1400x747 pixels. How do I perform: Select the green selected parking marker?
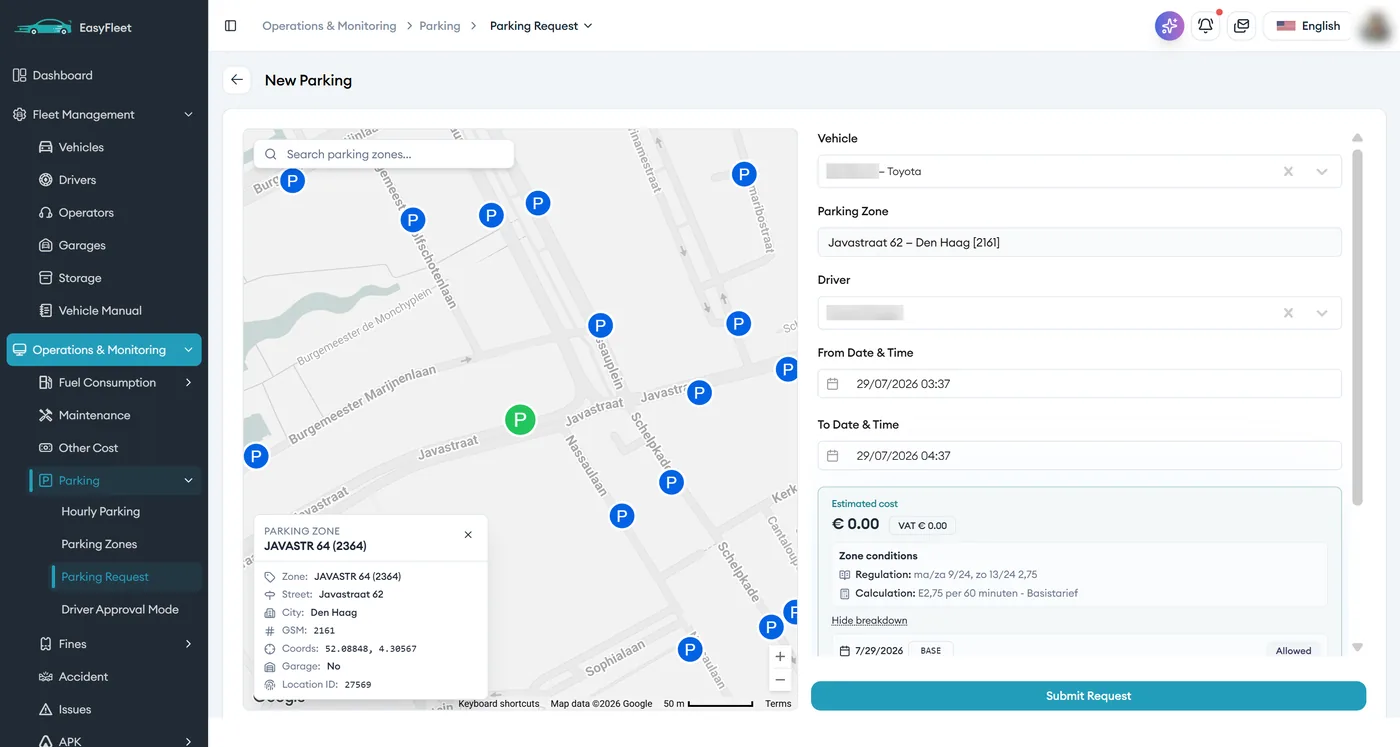pyautogui.click(x=520, y=420)
